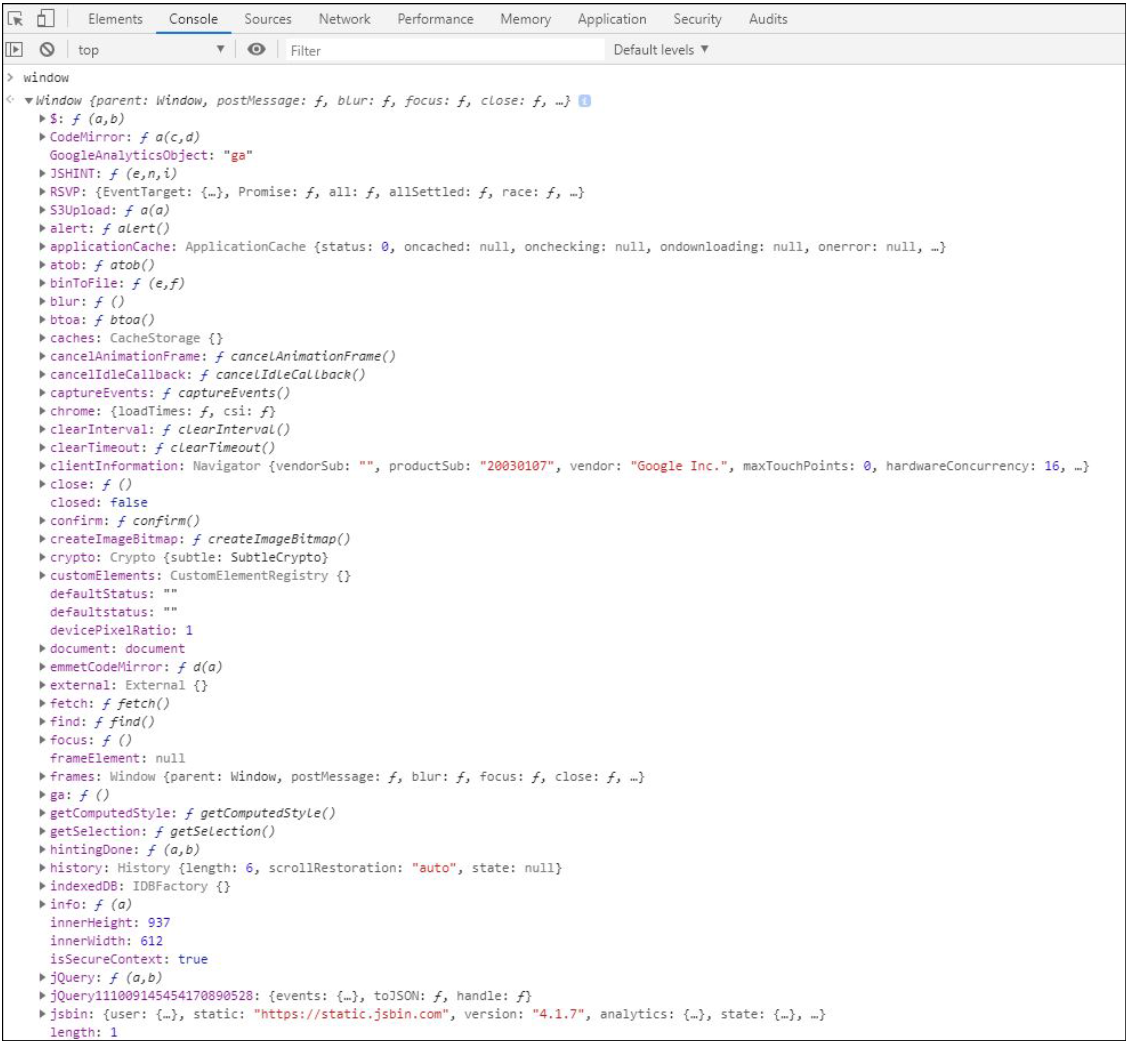Image resolution: width=1128 pixels, height=1042 pixels.
Task: Expand the jsbin object property
Action: pos(42,1013)
